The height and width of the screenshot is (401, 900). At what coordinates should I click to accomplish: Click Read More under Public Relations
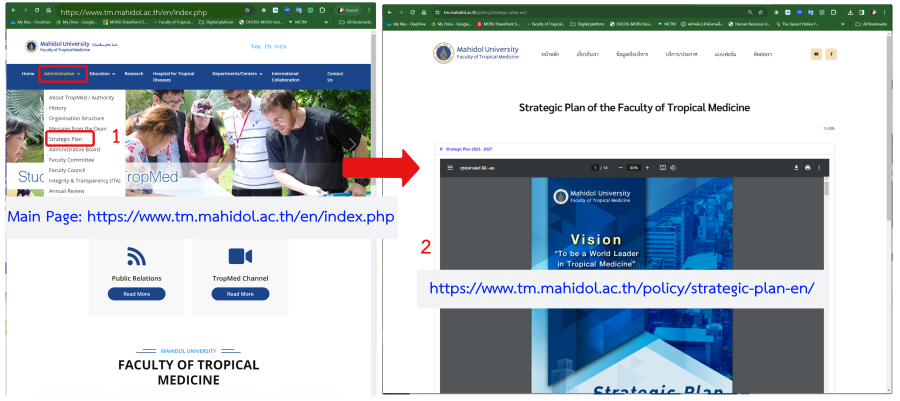tap(137, 294)
